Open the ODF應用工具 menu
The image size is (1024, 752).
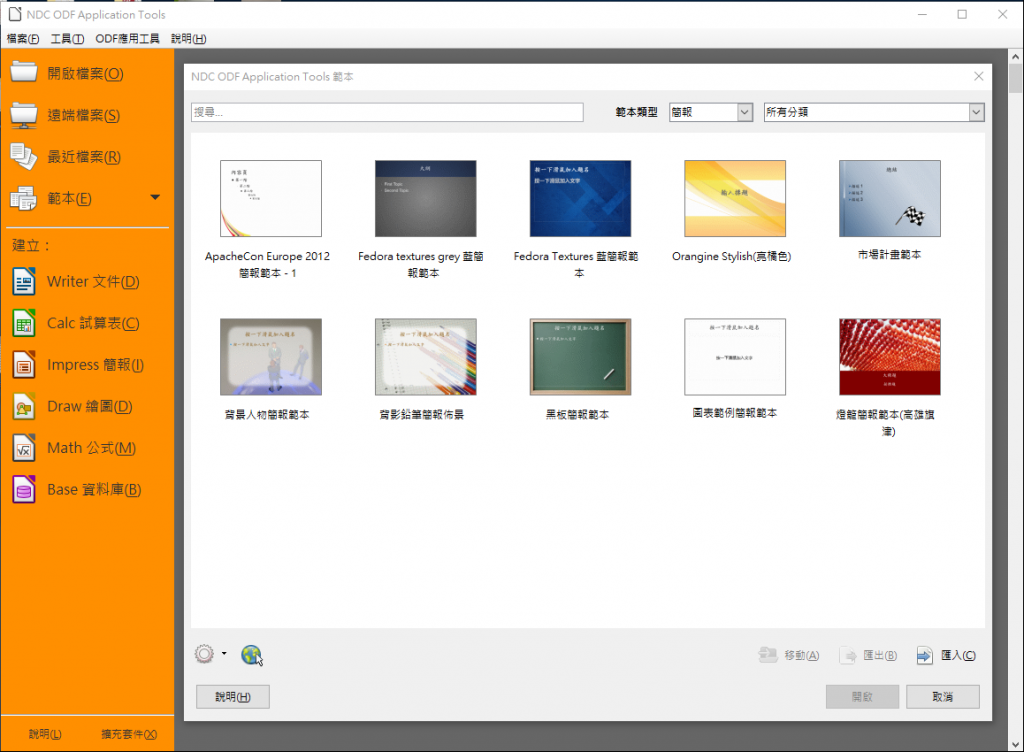click(x=127, y=39)
